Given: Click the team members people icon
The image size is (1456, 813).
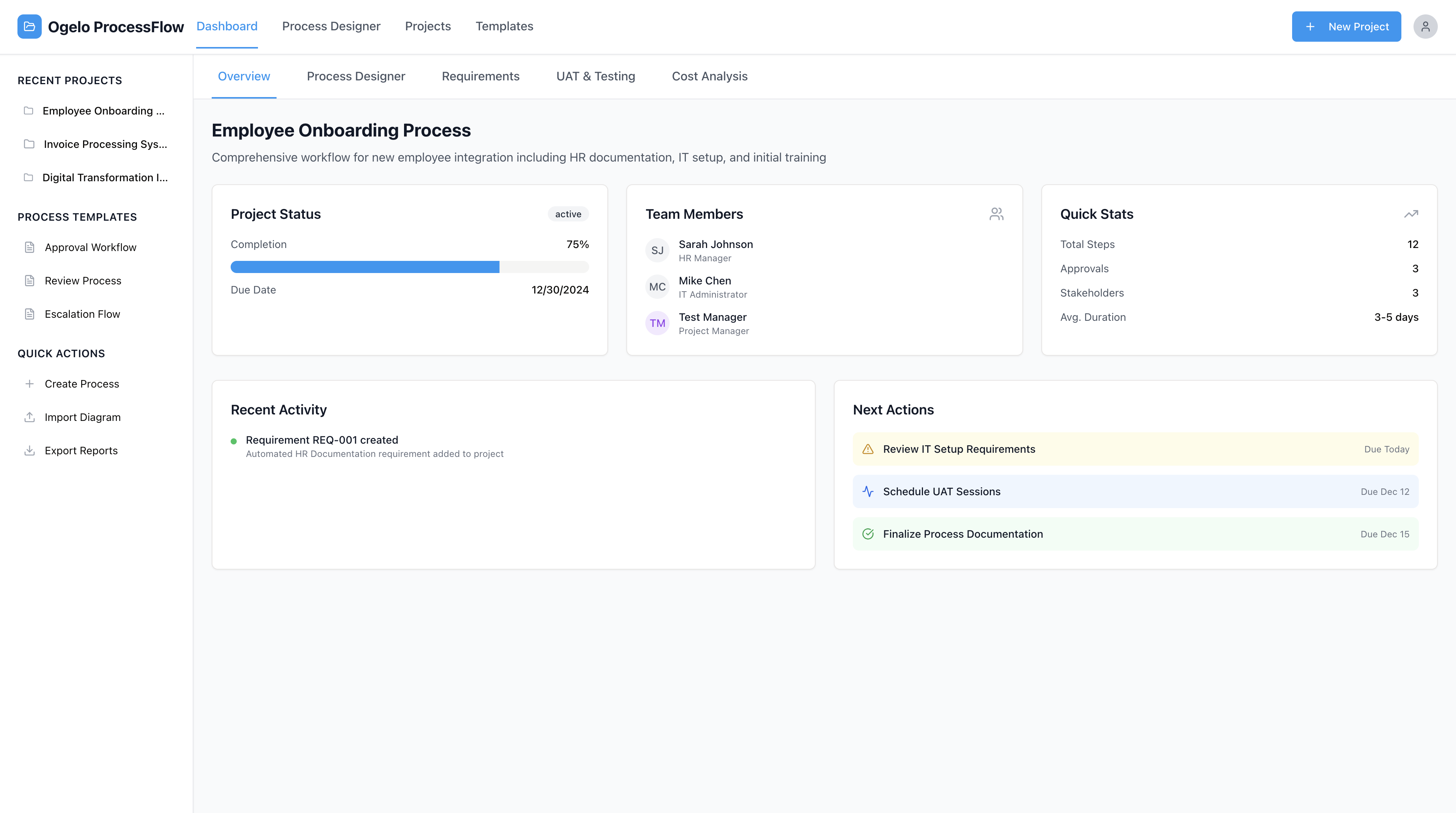Looking at the screenshot, I should 996,214.
